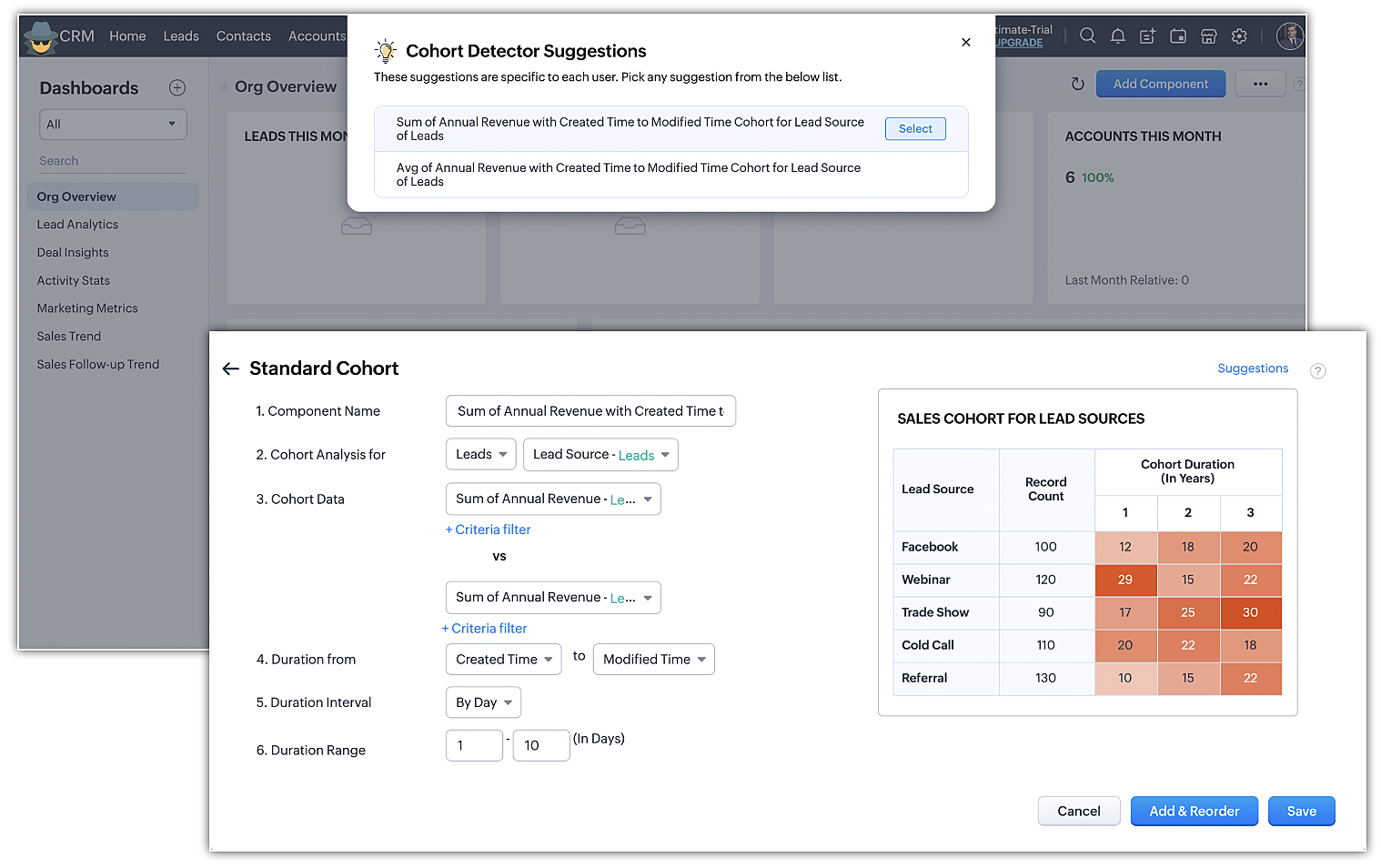
Task: Open the By Day interval dropdown
Action: pos(483,702)
